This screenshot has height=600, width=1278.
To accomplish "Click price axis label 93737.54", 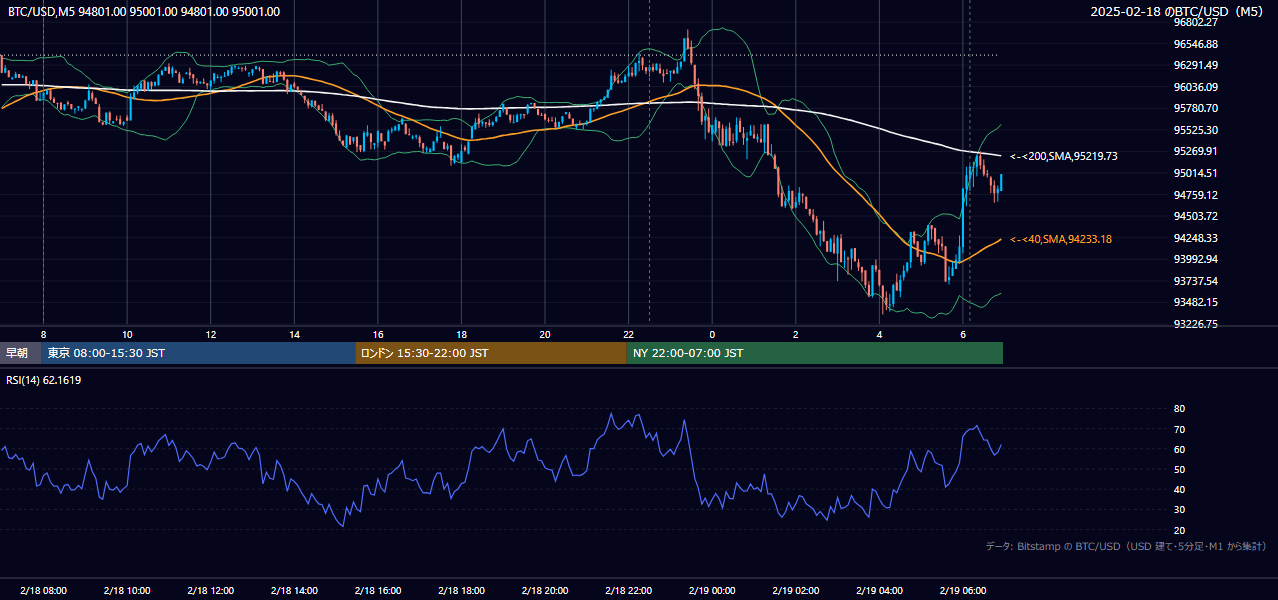I will coord(1196,281).
